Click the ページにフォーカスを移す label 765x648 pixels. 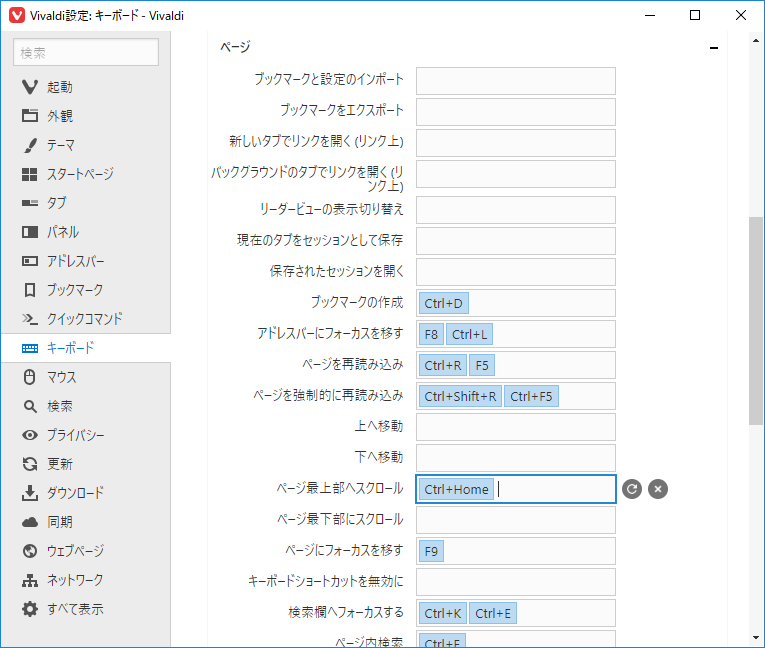click(344, 550)
